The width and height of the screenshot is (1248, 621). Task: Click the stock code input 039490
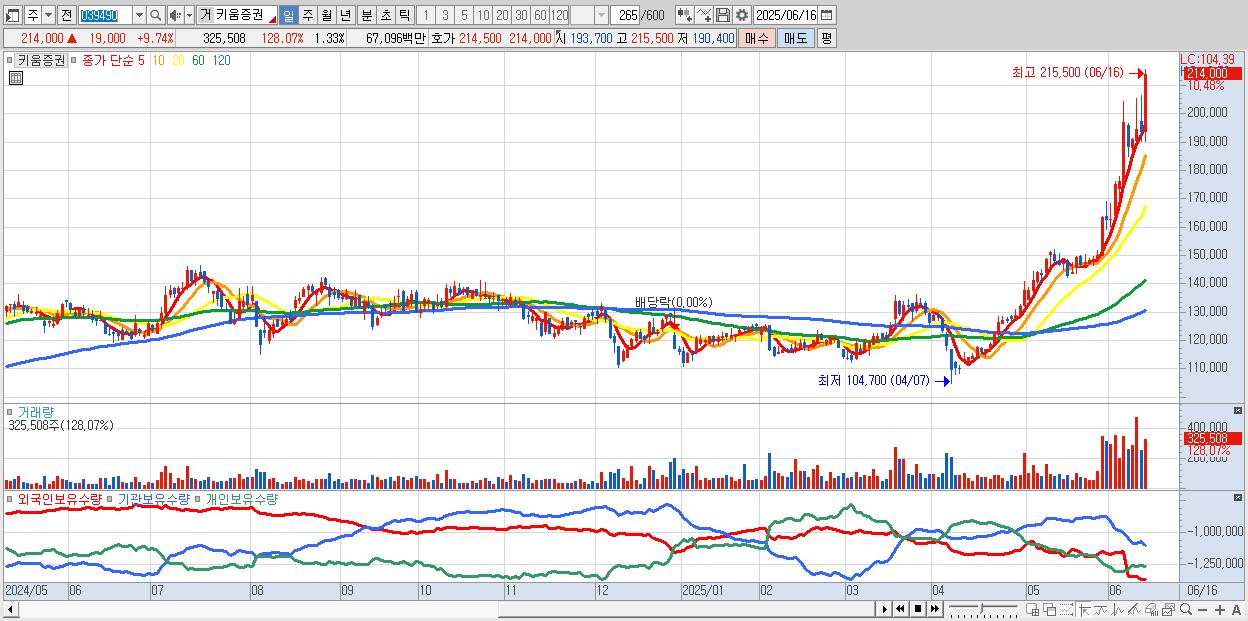(104, 15)
